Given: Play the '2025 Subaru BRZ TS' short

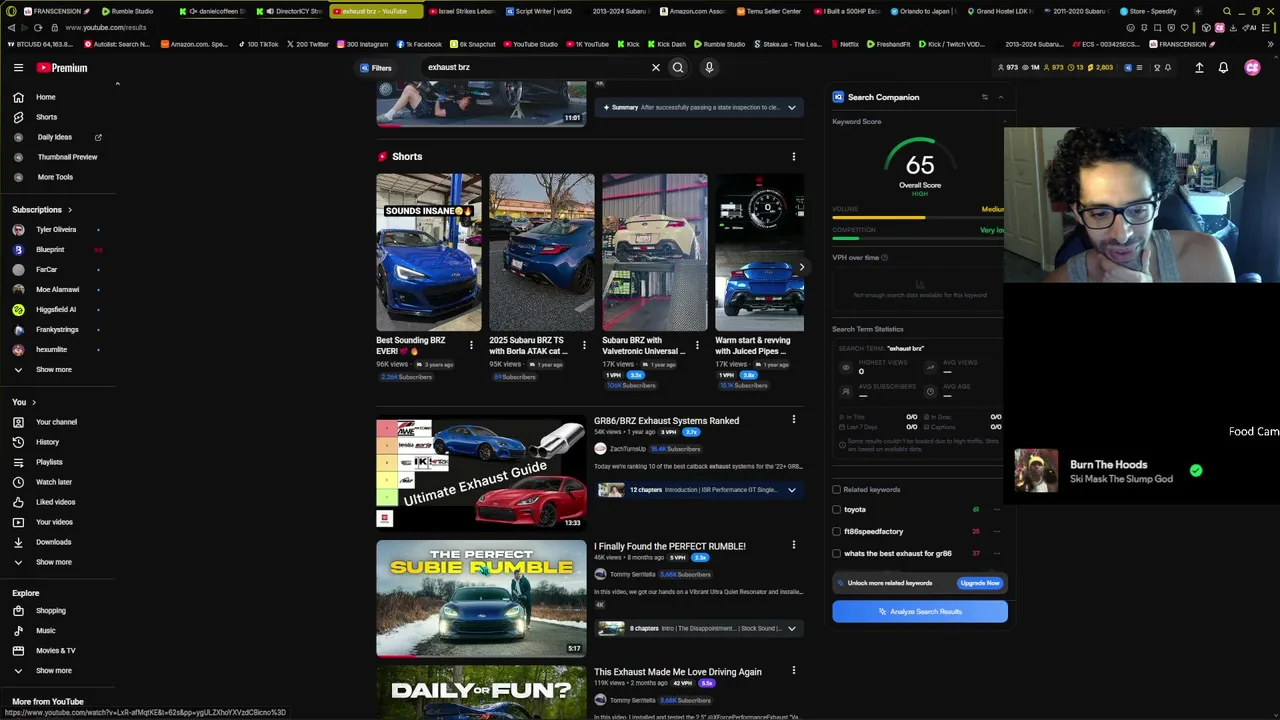Looking at the screenshot, I should [542, 252].
